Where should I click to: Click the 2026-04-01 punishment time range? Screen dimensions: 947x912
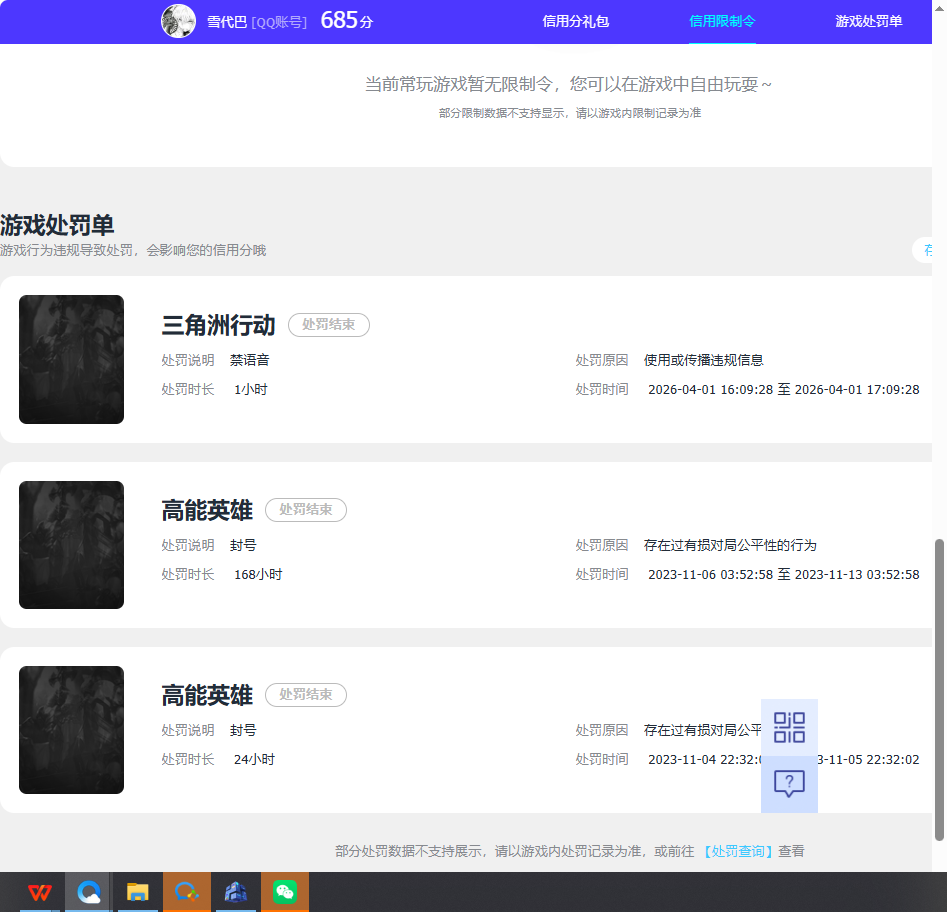pos(784,390)
